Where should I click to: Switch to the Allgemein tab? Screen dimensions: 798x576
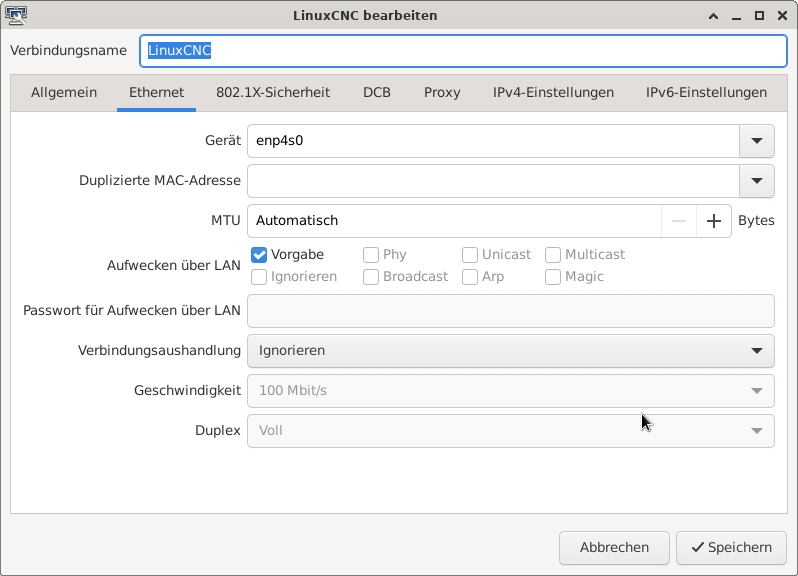pos(64,93)
